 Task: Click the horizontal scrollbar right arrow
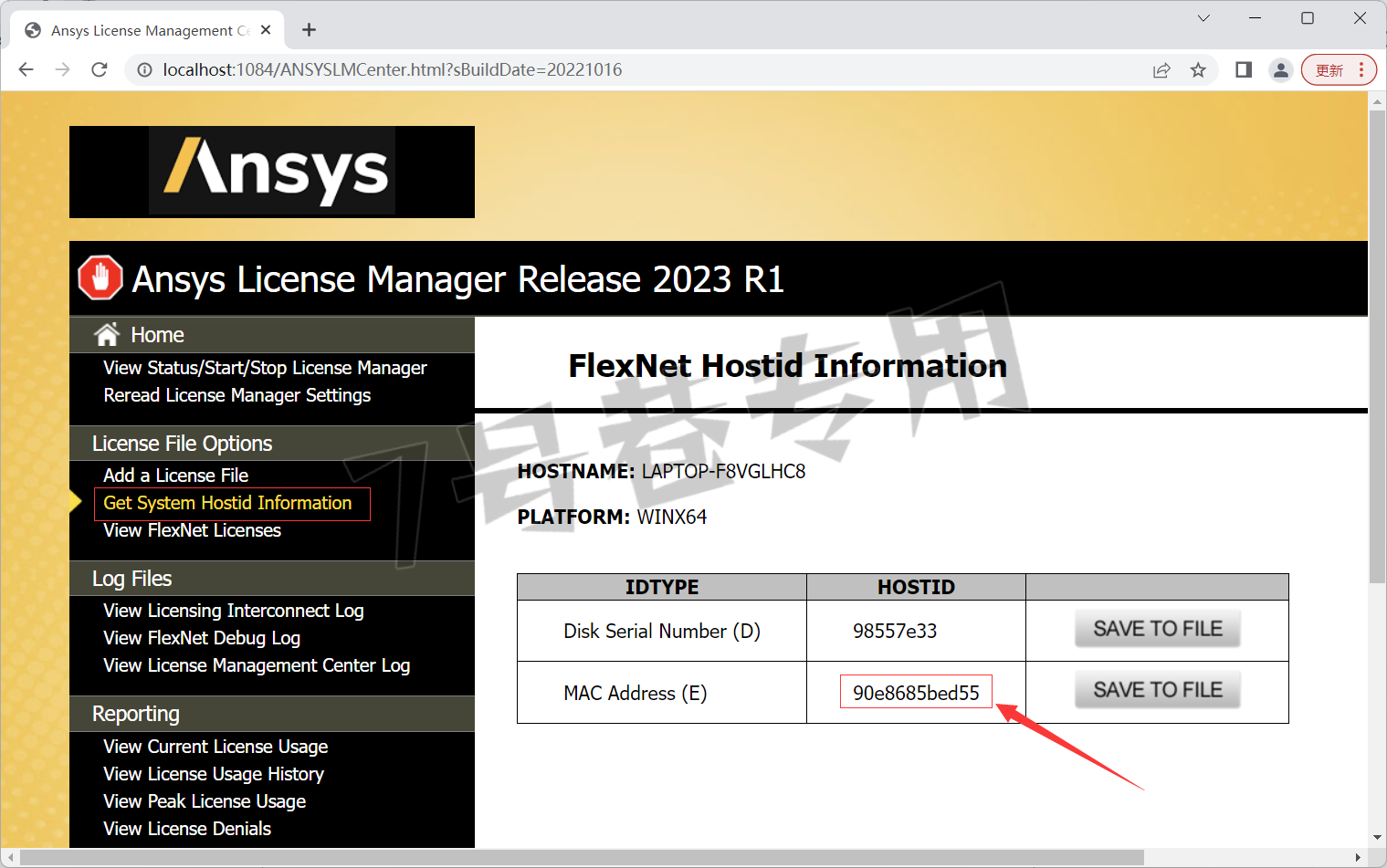pos(1359,858)
